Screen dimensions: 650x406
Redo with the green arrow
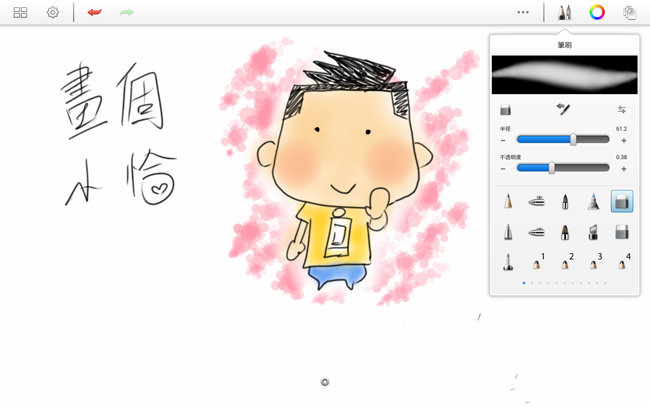pyautogui.click(x=127, y=12)
